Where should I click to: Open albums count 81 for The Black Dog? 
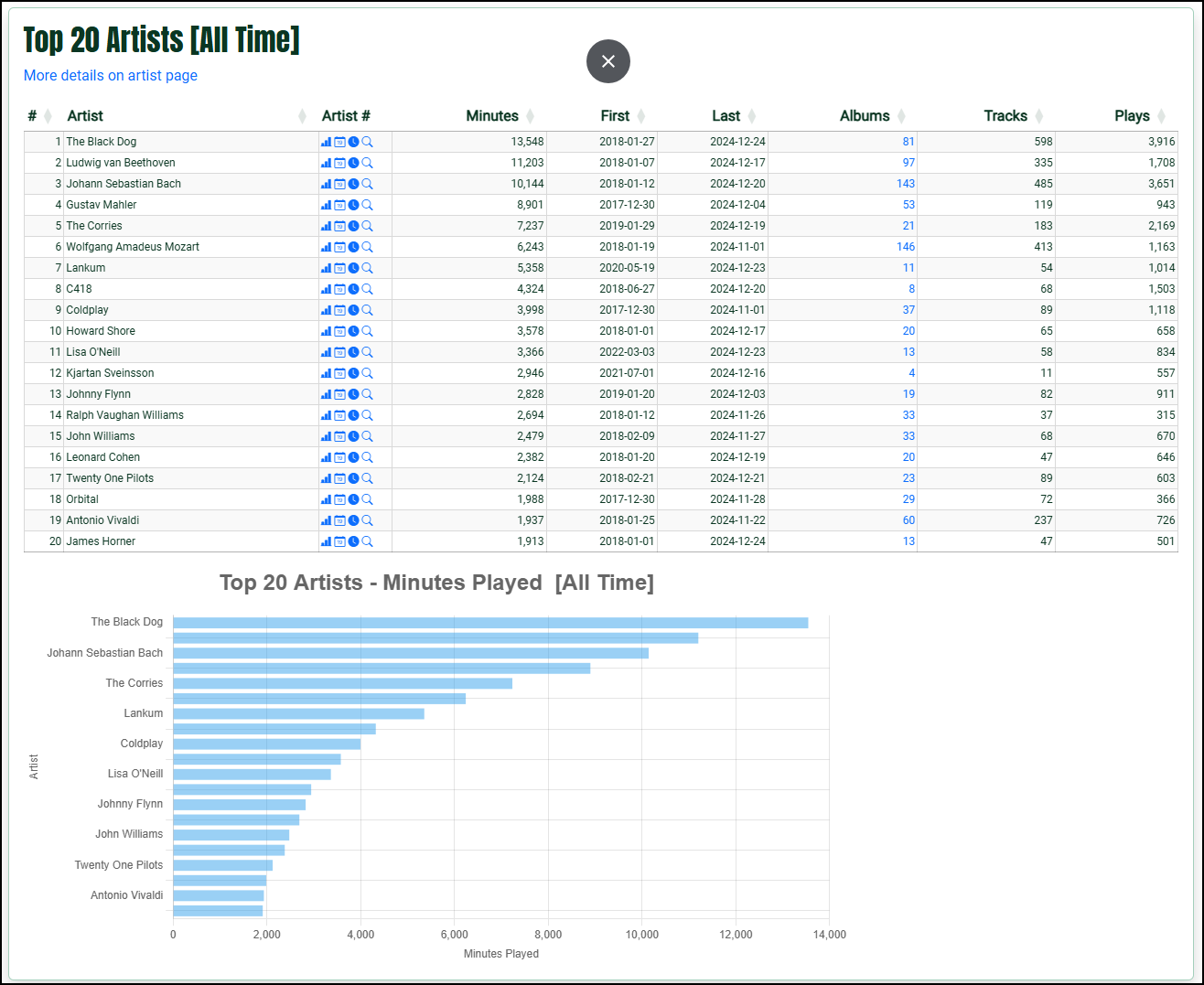click(x=908, y=142)
